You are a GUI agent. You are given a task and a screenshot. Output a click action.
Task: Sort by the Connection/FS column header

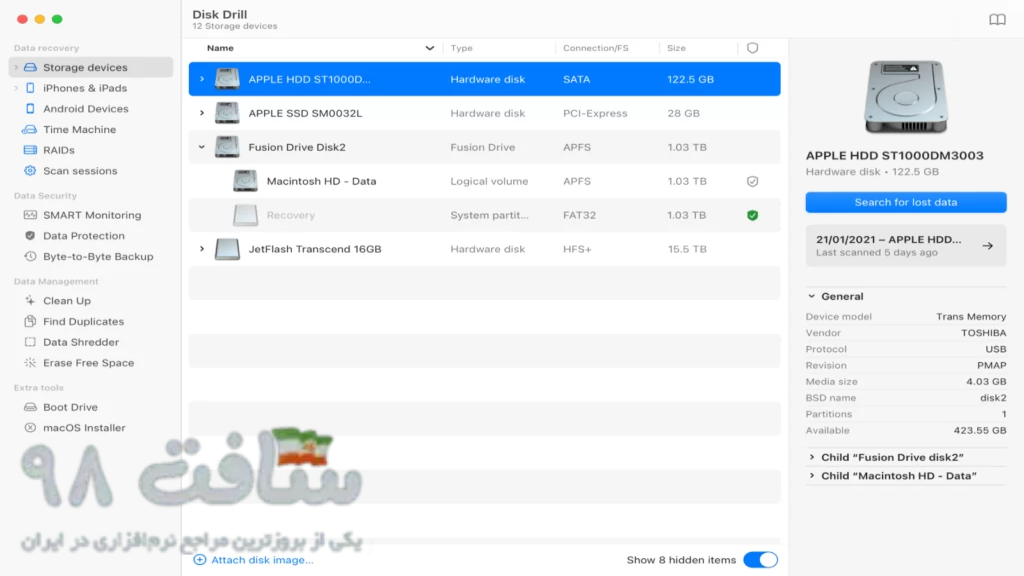tap(596, 48)
